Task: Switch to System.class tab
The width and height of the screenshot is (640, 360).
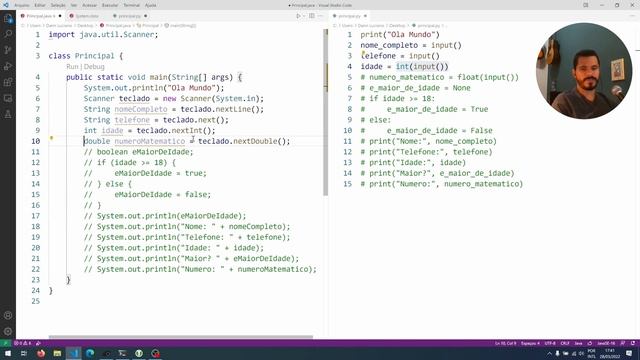Action: (x=87, y=16)
